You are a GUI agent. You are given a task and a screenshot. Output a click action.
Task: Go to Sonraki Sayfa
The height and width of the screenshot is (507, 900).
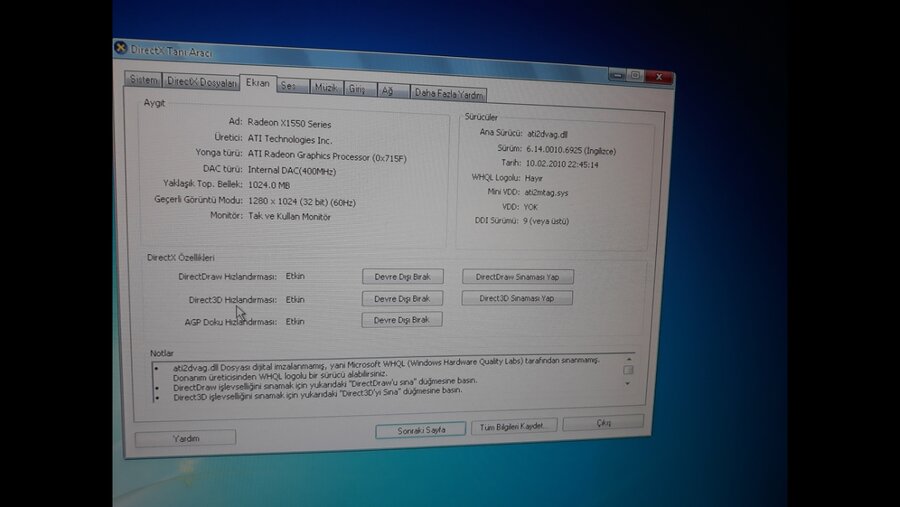pos(421,430)
